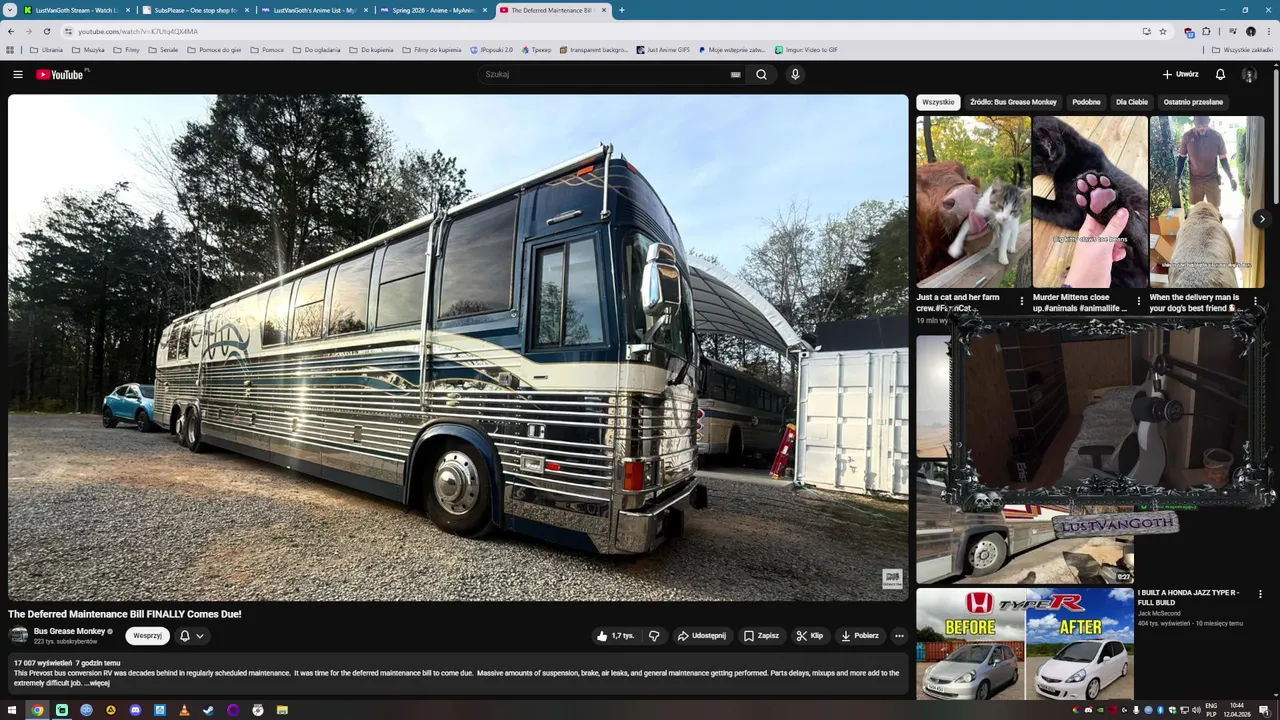Switch to 'LustVanGoth Stream' tab
This screenshot has width=1280, height=720.
(x=75, y=10)
